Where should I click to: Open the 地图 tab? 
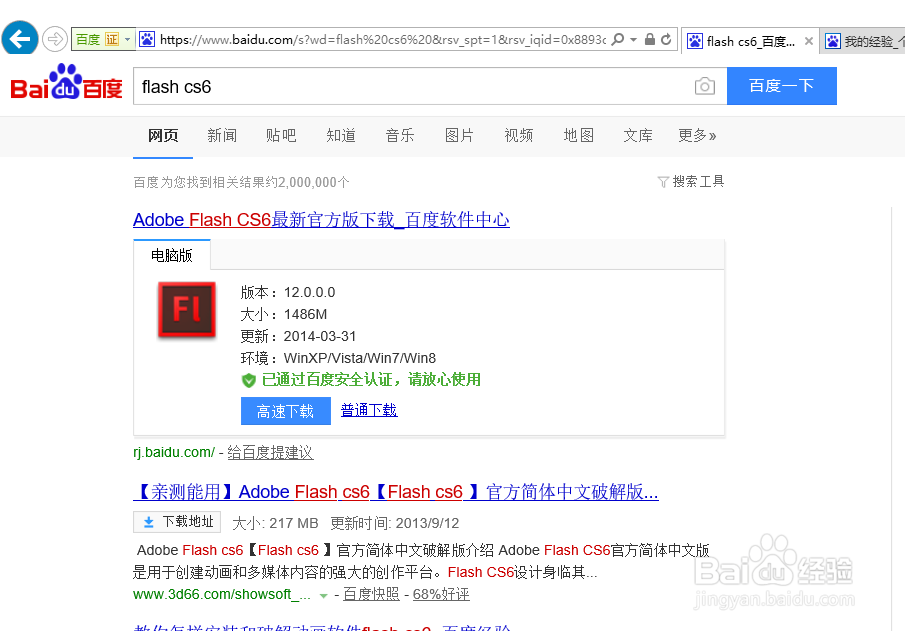(578, 136)
